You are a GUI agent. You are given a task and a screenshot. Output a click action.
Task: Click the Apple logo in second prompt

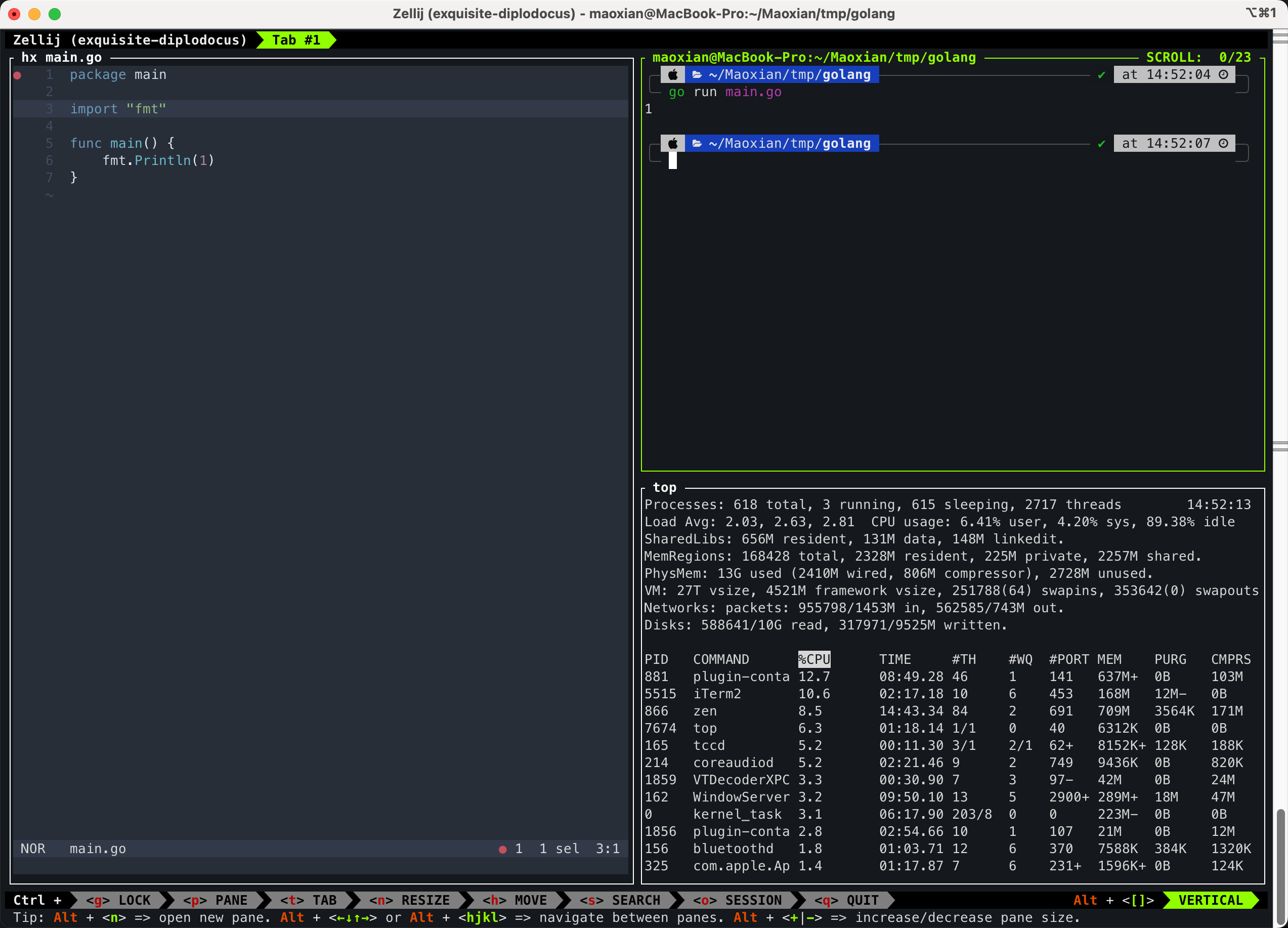(x=672, y=143)
